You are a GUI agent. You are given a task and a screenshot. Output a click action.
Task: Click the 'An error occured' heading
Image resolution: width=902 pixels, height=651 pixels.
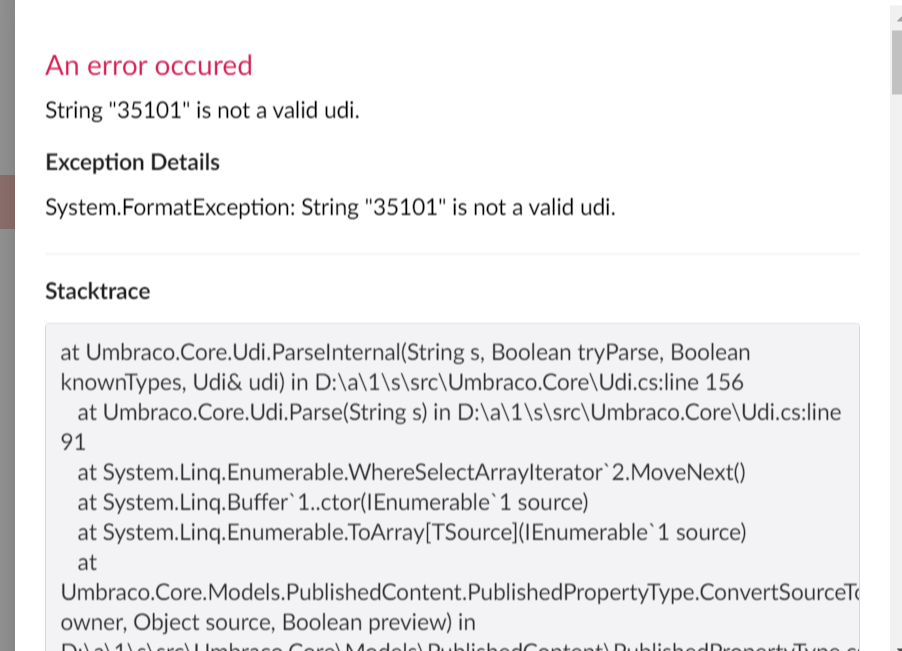(148, 65)
